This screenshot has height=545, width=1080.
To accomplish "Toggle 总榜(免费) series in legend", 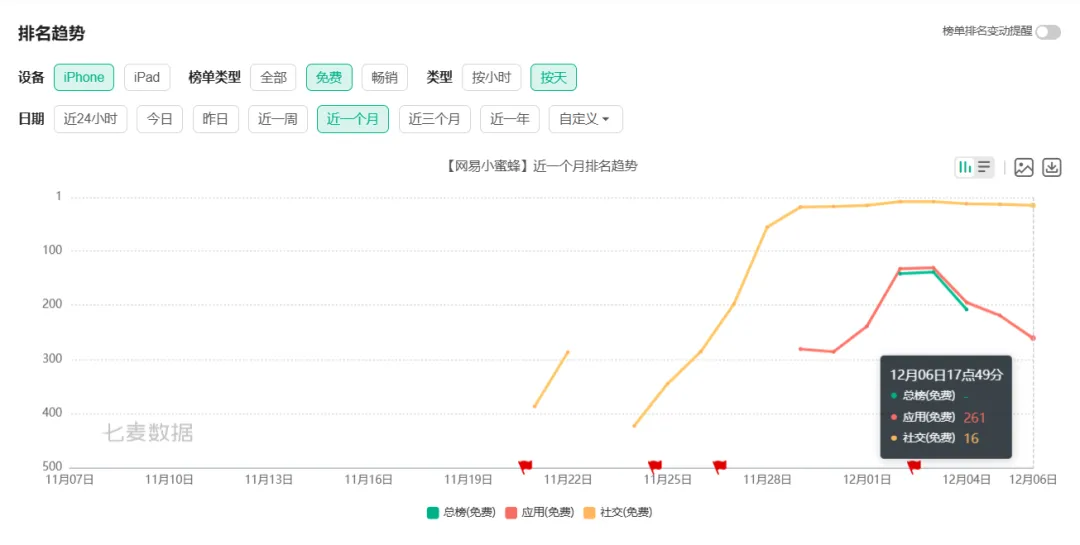I will coord(461,512).
